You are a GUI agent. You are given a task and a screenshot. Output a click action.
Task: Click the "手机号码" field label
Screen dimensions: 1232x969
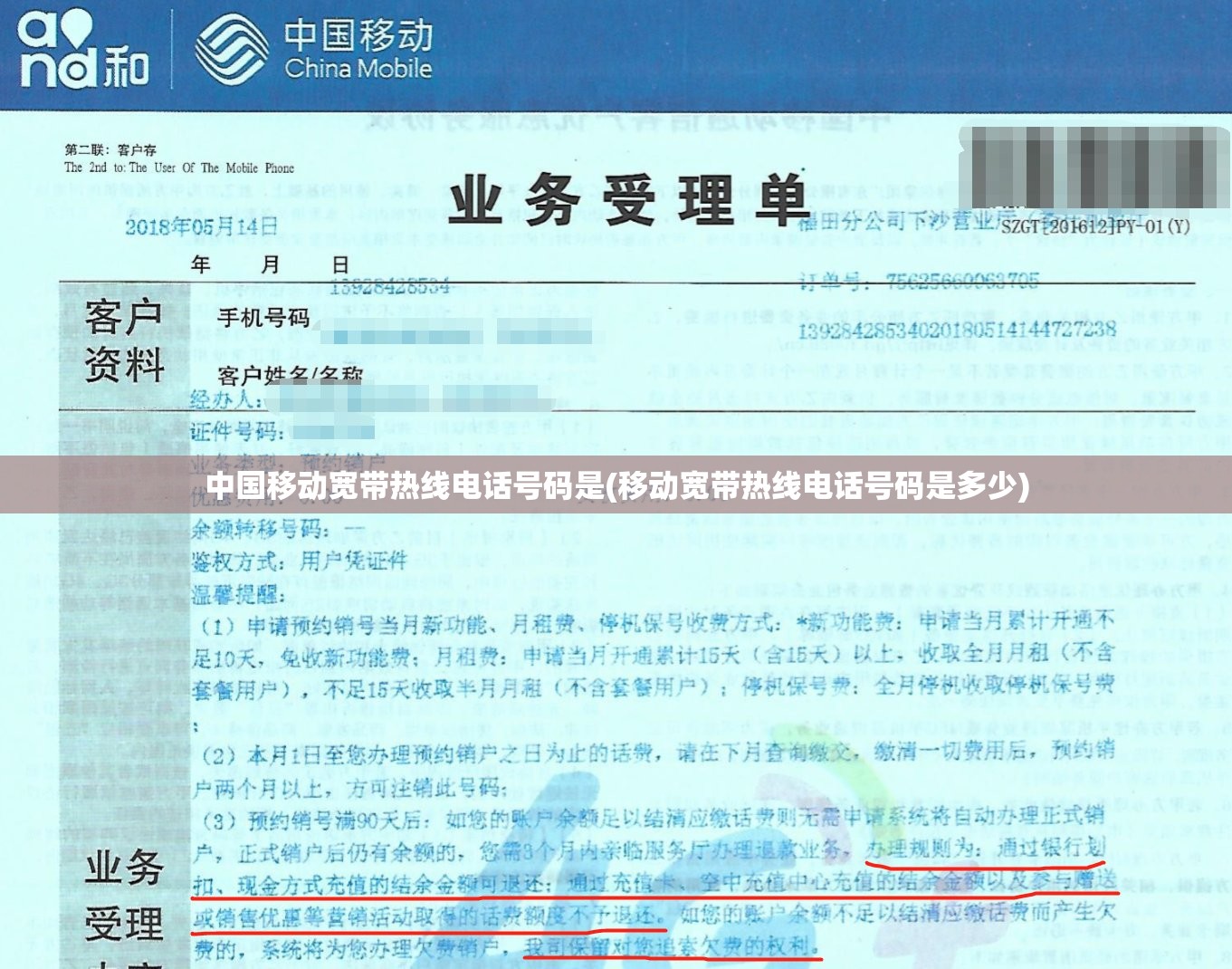[263, 318]
